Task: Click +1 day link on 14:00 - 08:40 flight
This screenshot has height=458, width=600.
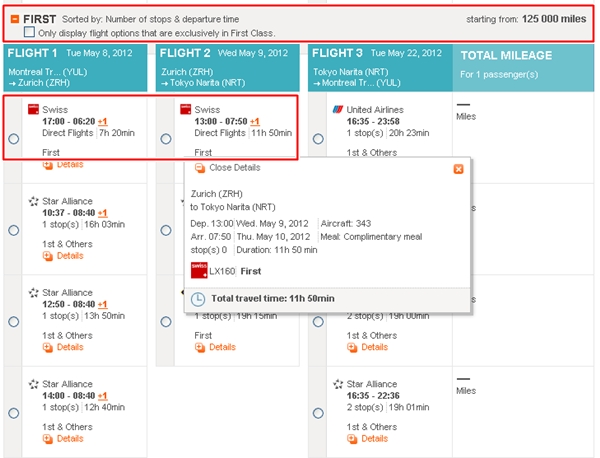Action: click(103, 396)
